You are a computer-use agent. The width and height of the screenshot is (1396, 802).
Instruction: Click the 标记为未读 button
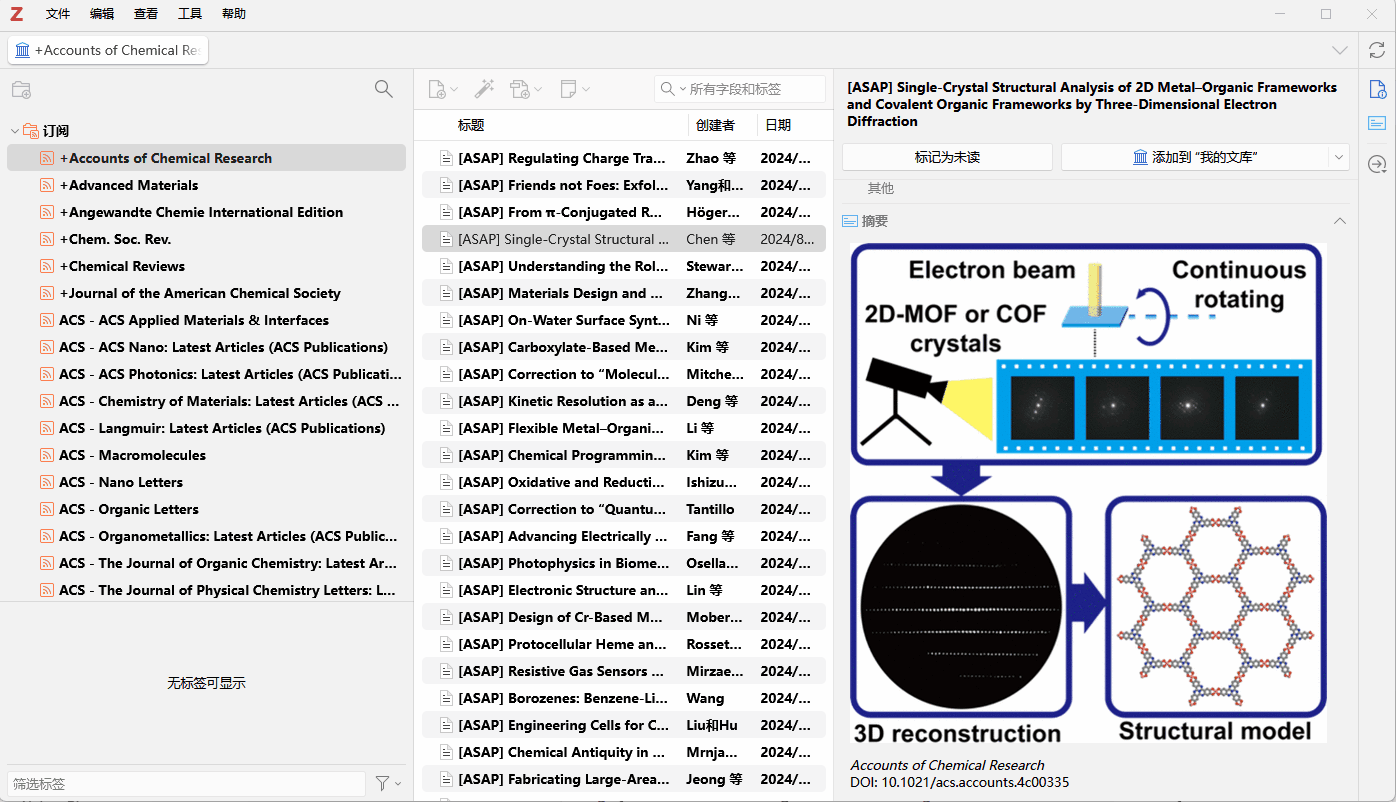(947, 157)
